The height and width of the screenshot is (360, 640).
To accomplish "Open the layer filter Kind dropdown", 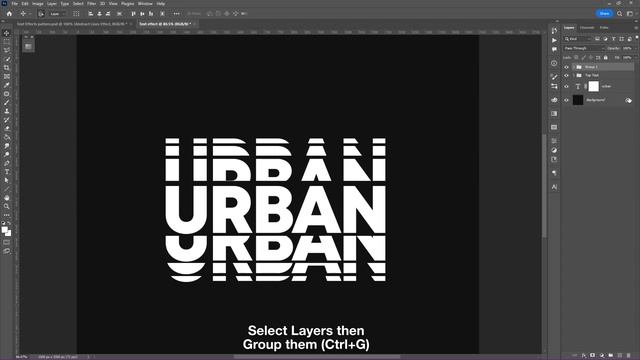I will (x=578, y=39).
